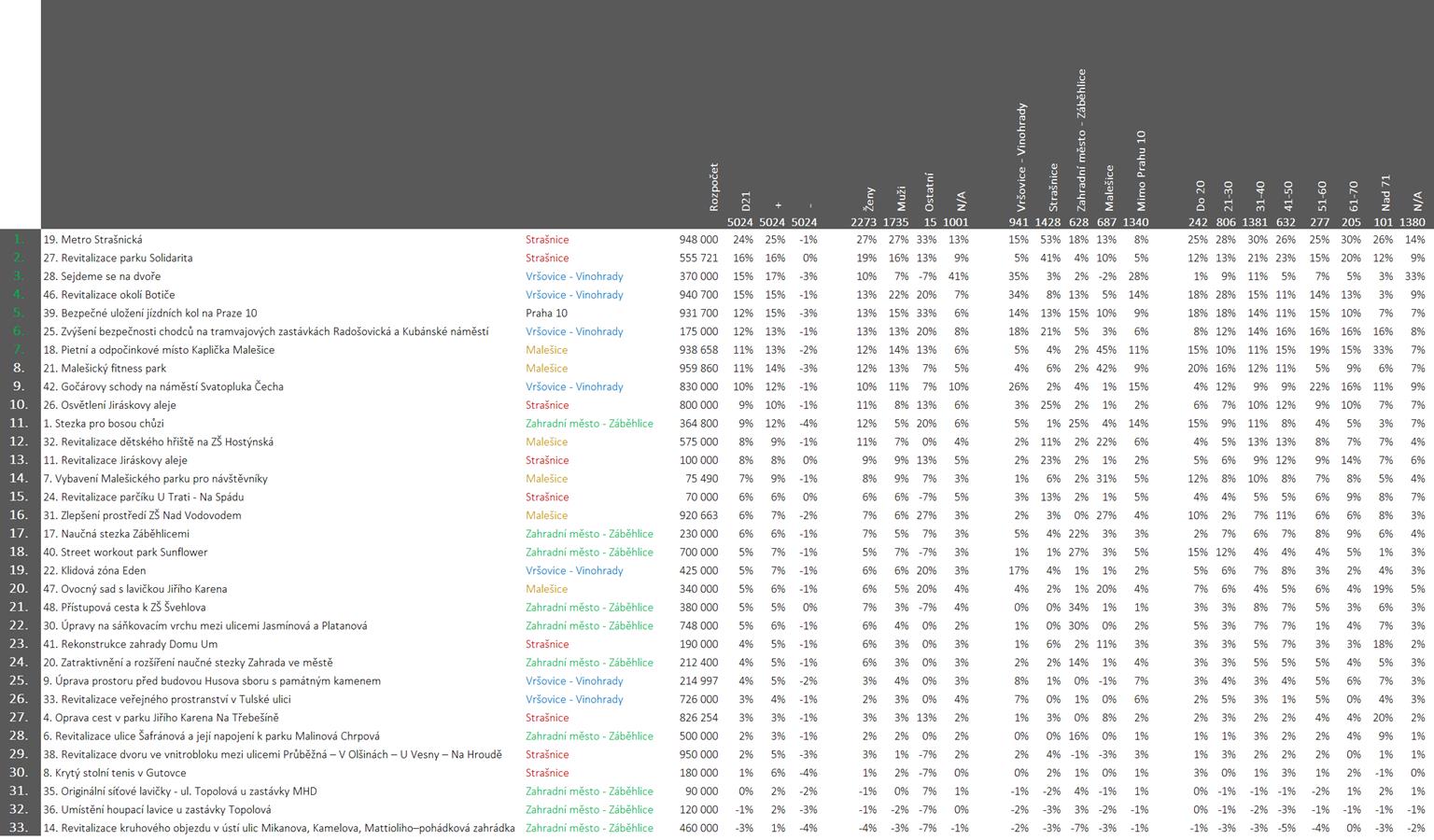Select budget cell '75 490'

point(701,479)
